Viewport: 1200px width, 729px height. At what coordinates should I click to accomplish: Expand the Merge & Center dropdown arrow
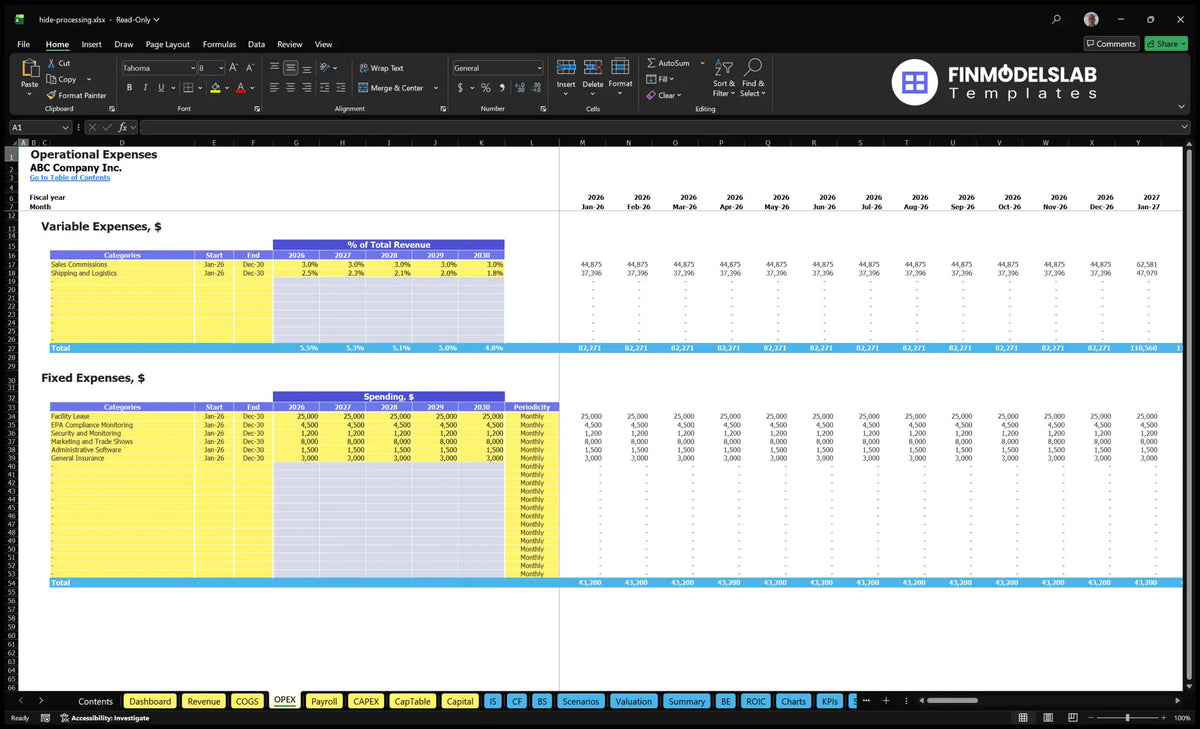pos(435,88)
